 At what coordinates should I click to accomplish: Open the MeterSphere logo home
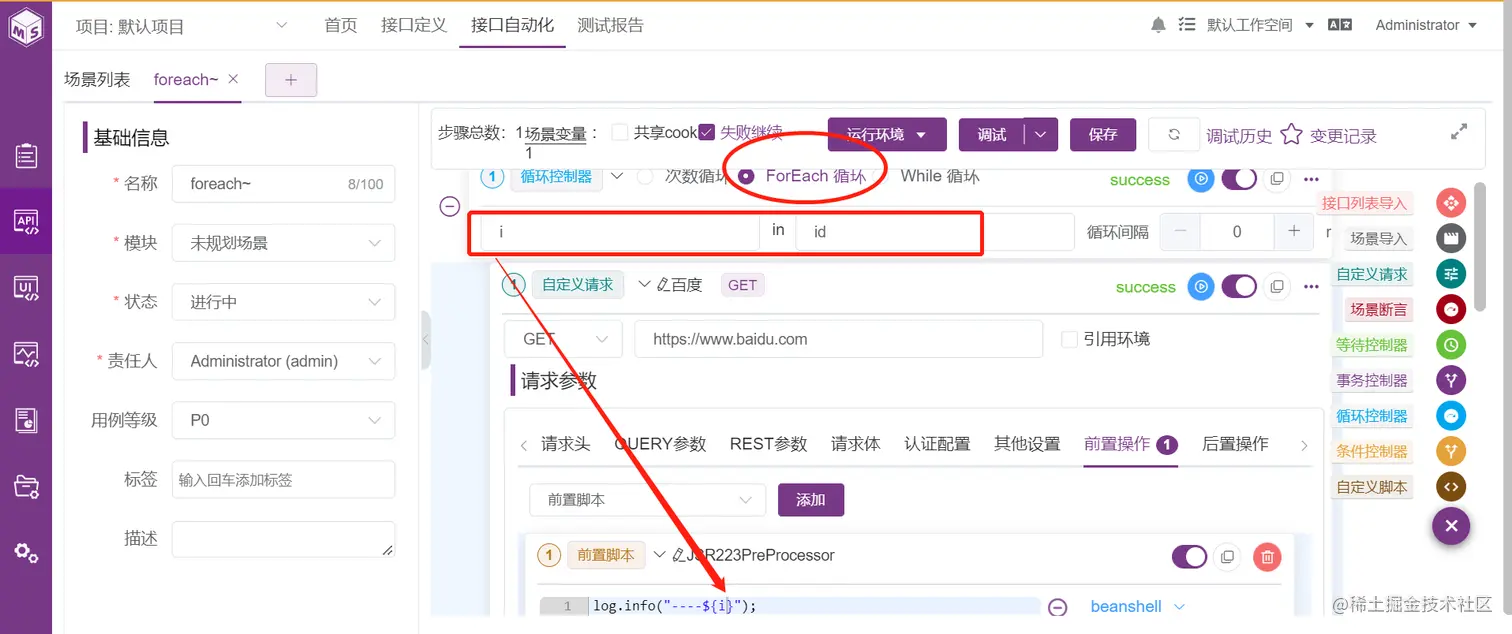(26, 26)
